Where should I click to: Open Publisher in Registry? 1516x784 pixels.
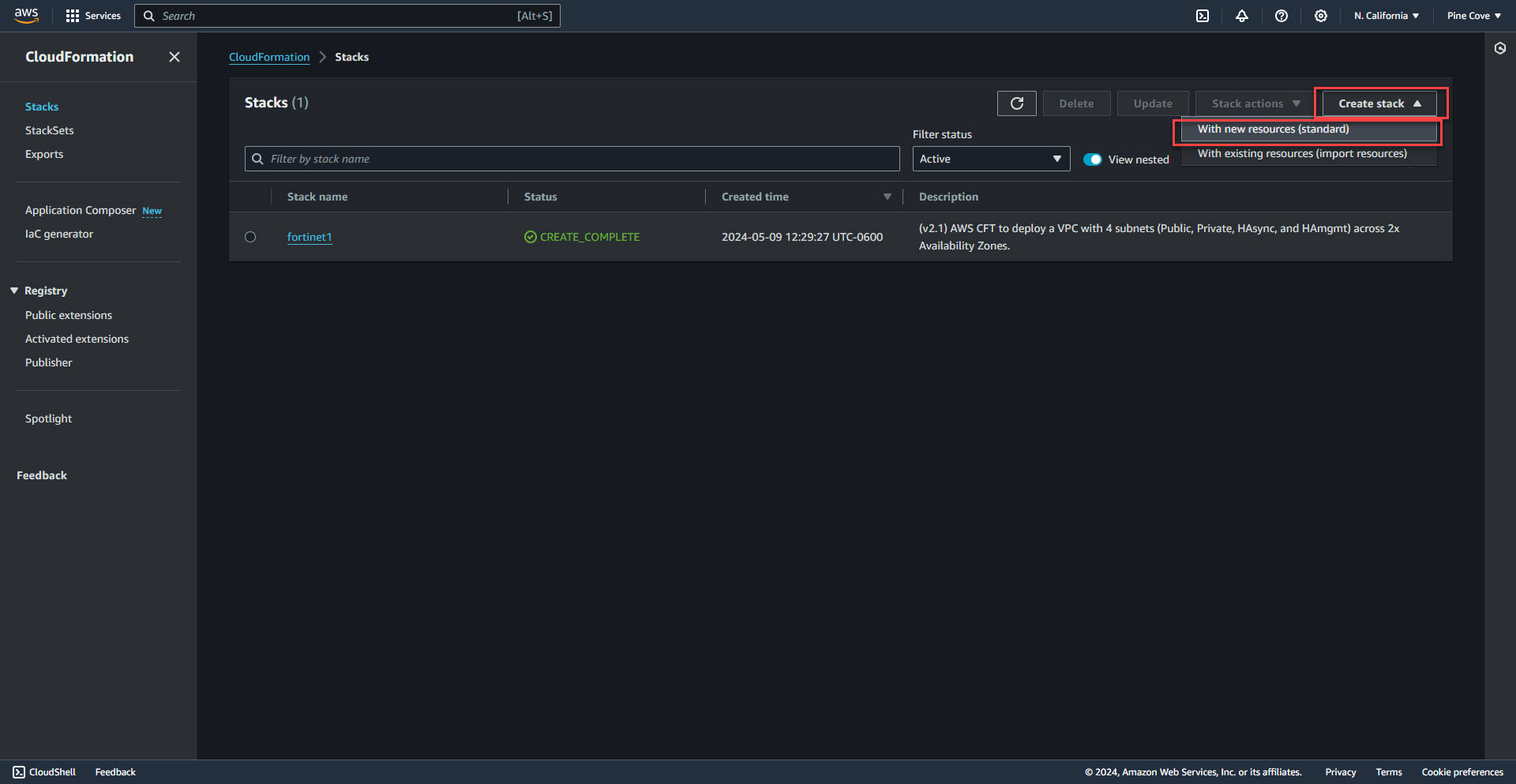48,362
